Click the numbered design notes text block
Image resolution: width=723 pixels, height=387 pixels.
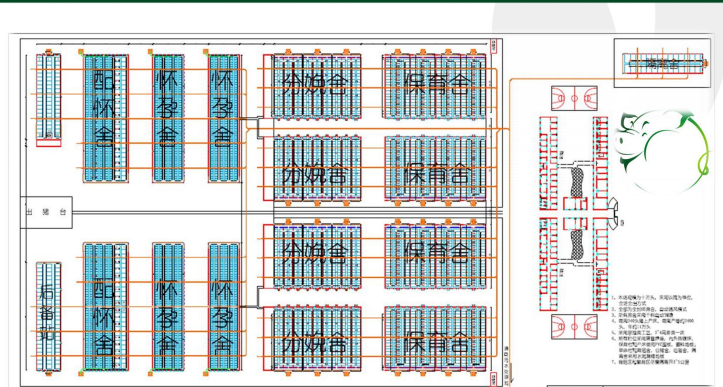coord(654,330)
